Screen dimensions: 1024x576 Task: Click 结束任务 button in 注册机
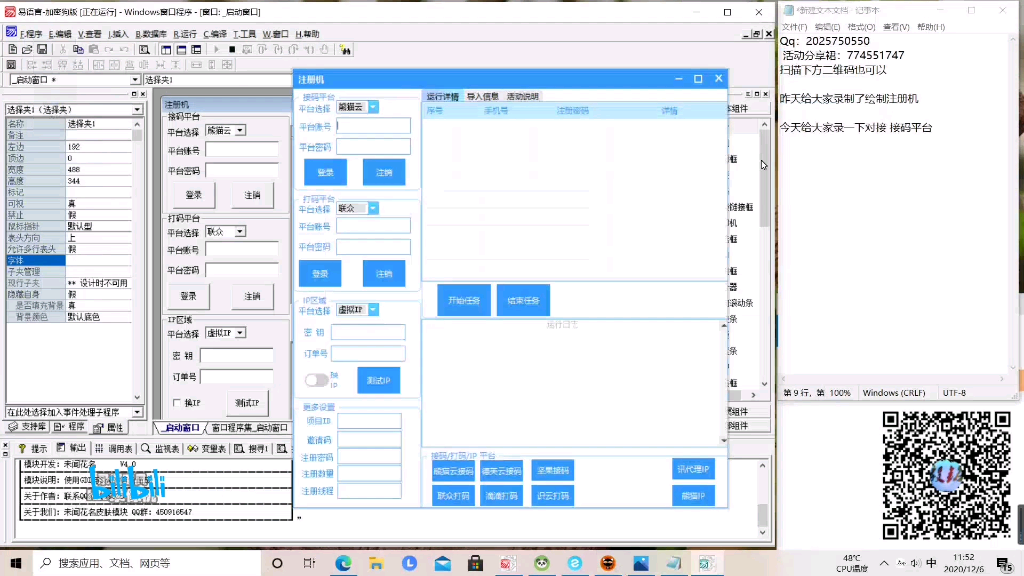(x=523, y=300)
